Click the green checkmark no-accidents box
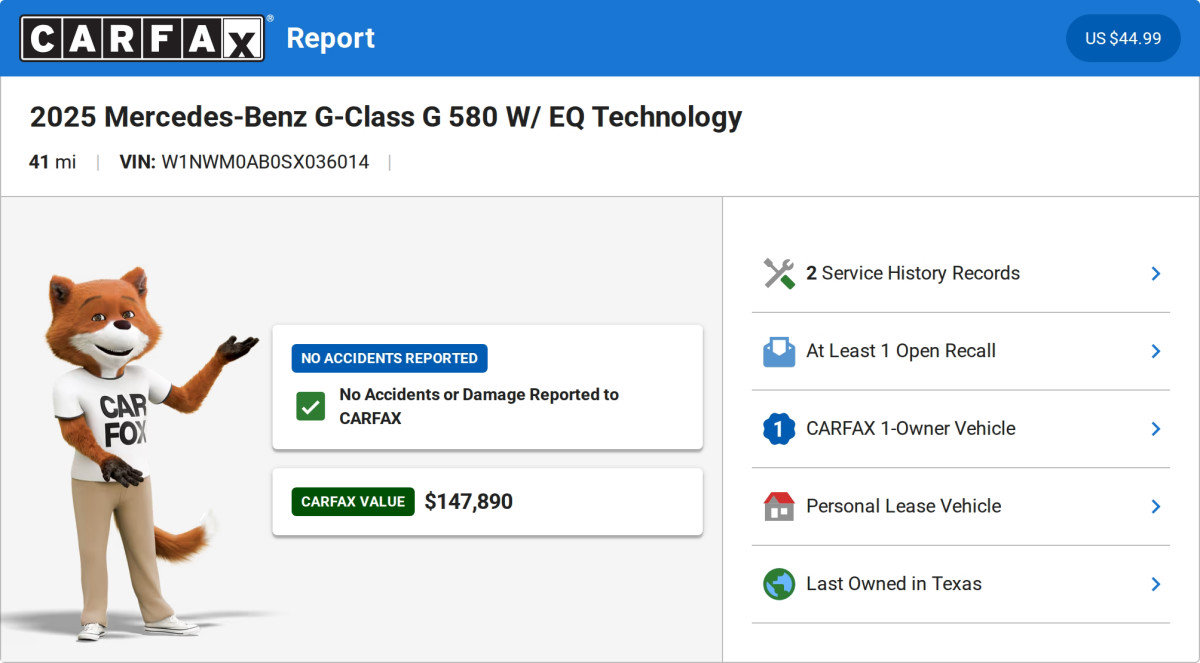Viewport: 1200px width, 663px height. coord(311,406)
